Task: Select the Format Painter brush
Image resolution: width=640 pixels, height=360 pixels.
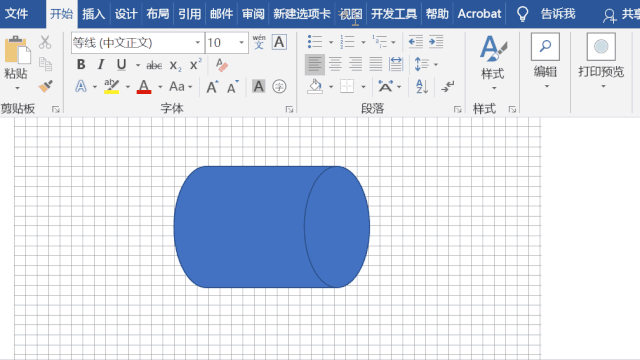Action: tap(45, 86)
